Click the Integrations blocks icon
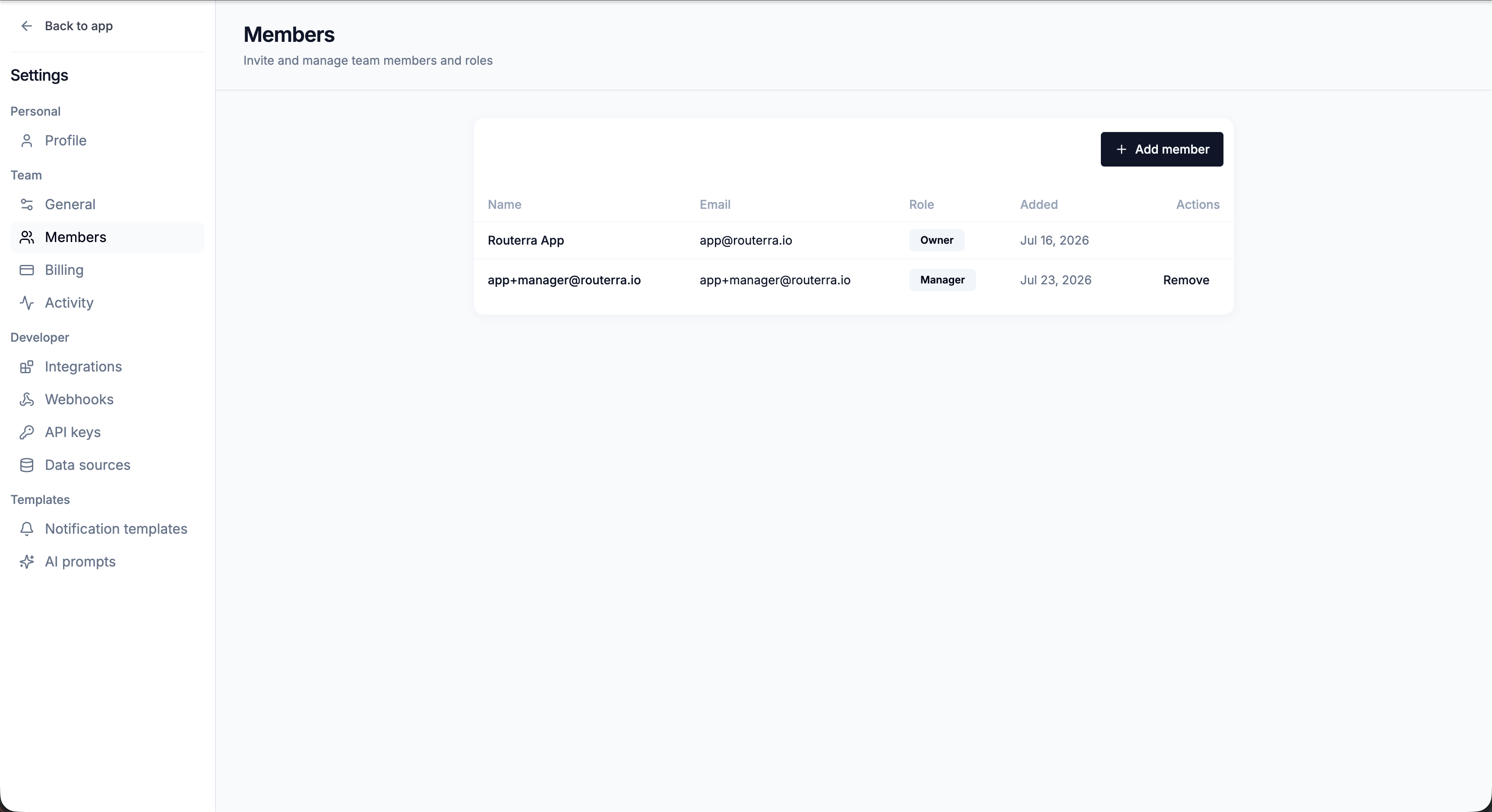Viewport: 1492px width, 812px height. 27,367
